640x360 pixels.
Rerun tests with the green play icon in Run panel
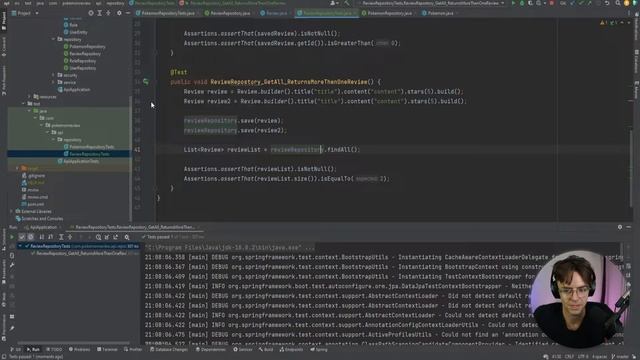tap(12, 237)
